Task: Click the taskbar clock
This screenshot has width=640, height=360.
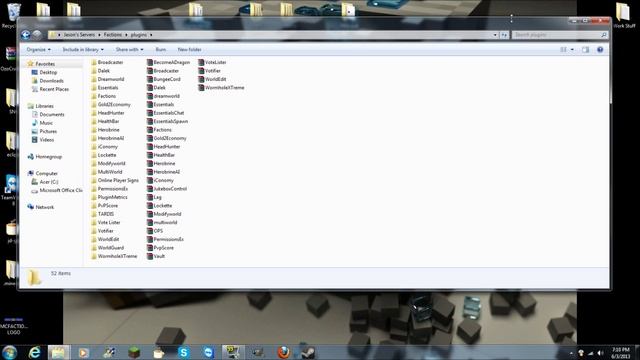Action: coord(620,353)
